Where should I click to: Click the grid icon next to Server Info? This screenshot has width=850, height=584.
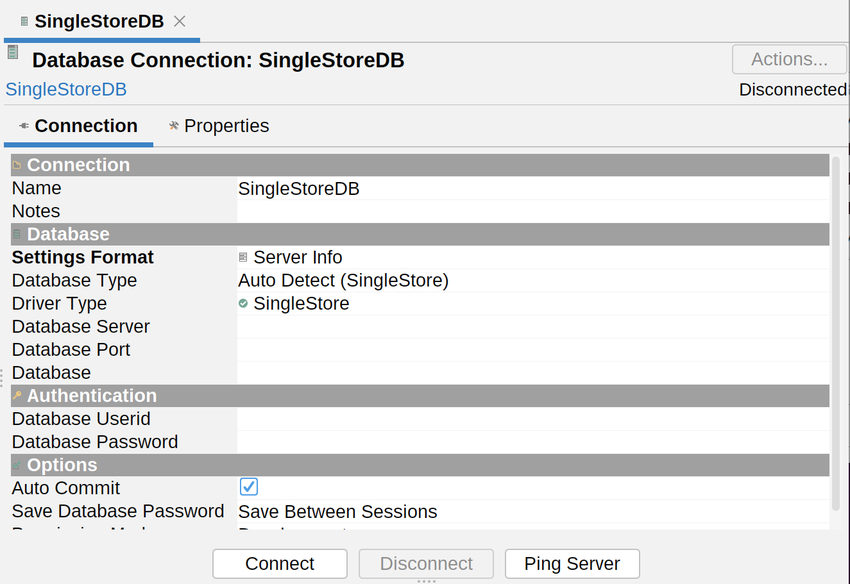click(243, 257)
